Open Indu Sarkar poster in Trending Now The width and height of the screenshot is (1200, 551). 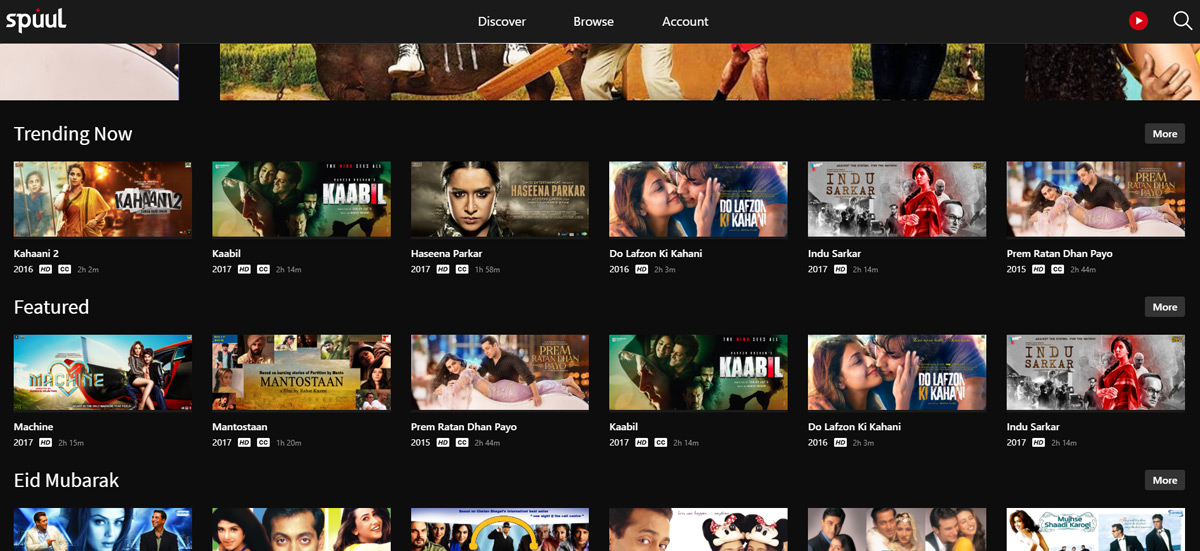[897, 199]
